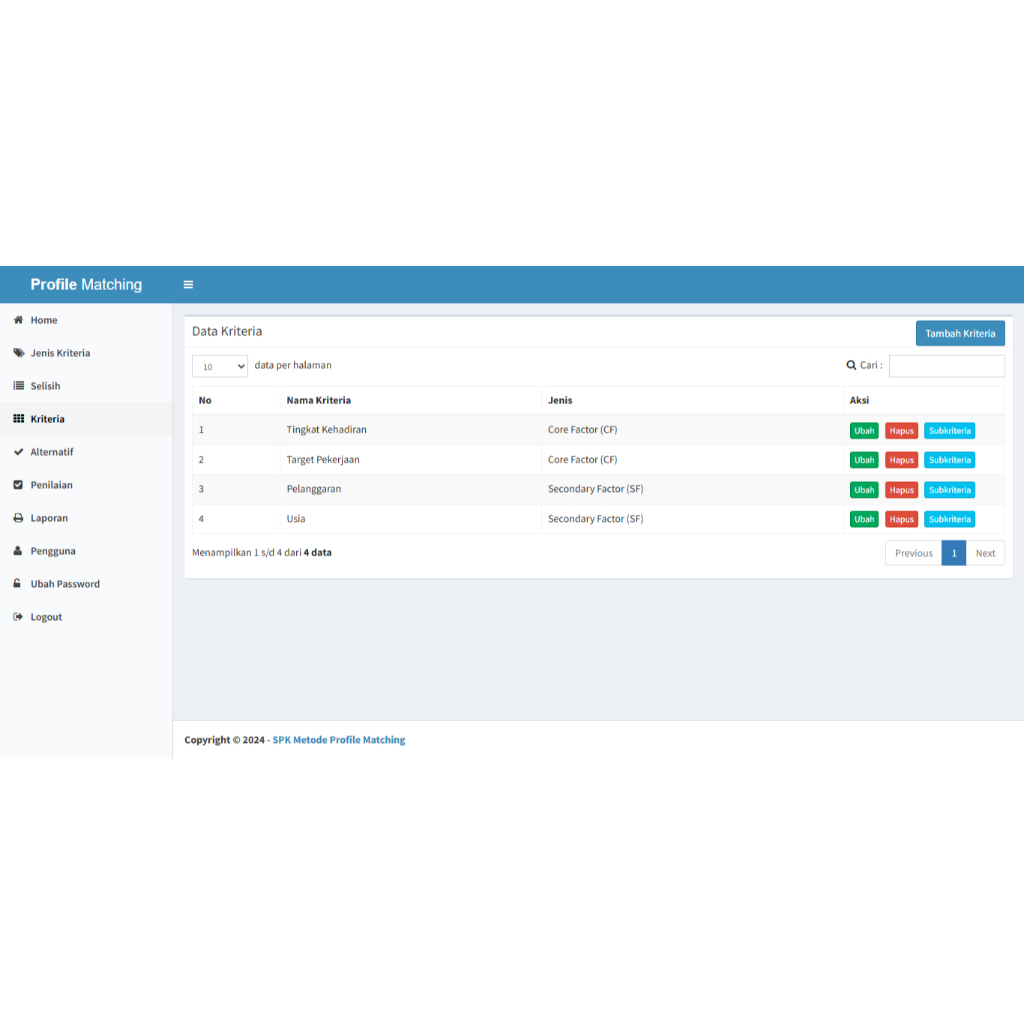Viewport: 1024px width, 1024px height.
Task: Open Subkriteria for Pelanggaran
Action: (x=950, y=490)
